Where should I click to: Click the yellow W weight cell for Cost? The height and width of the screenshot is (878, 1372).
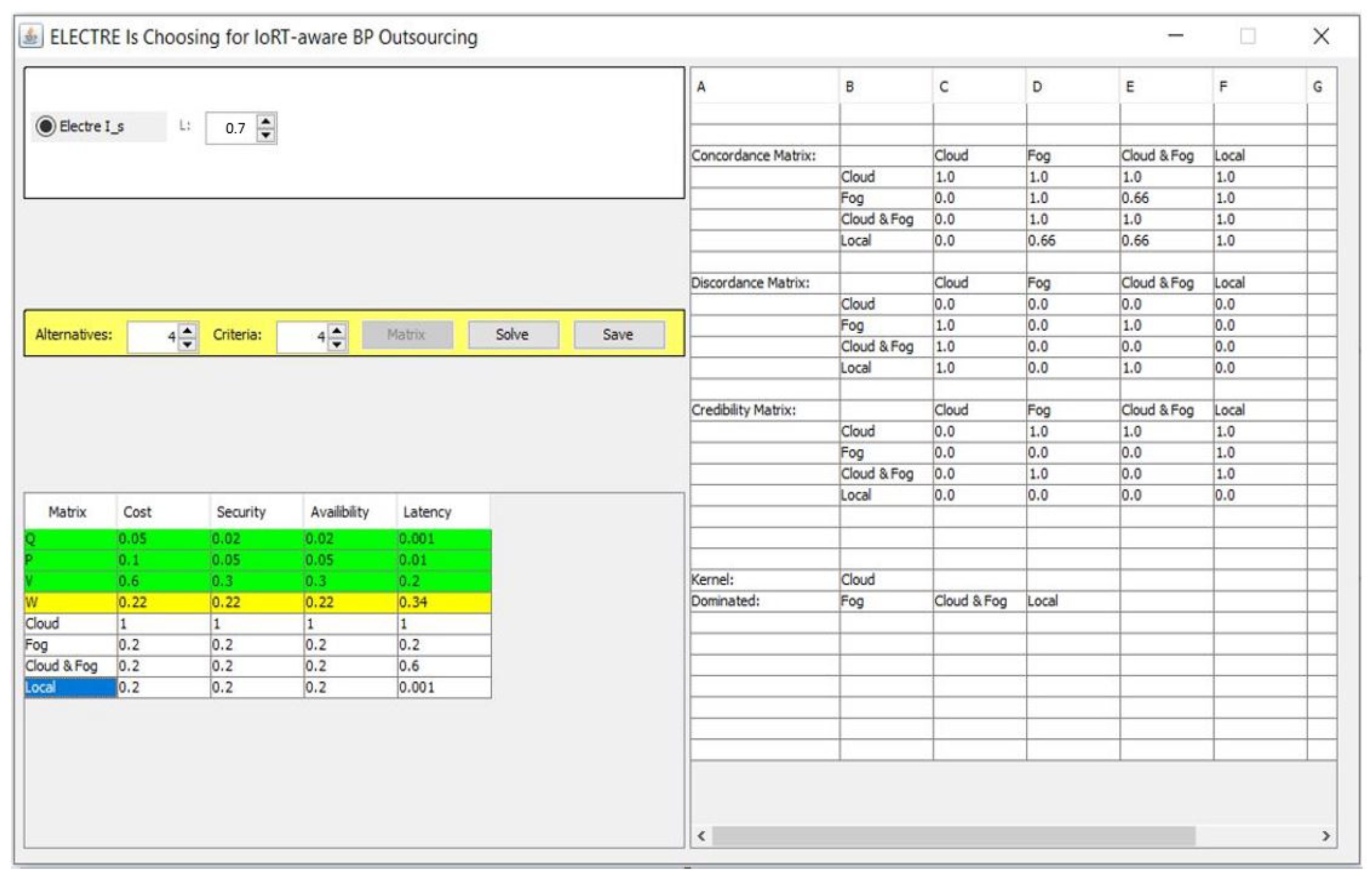tap(163, 603)
